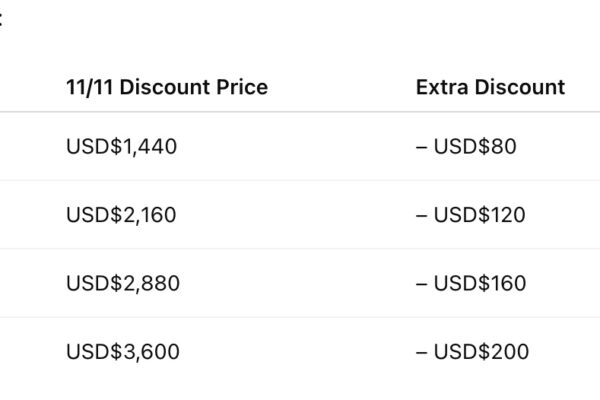Click the minus sign before USD$160
Image resolution: width=600 pixels, height=400 pixels.
click(421, 284)
